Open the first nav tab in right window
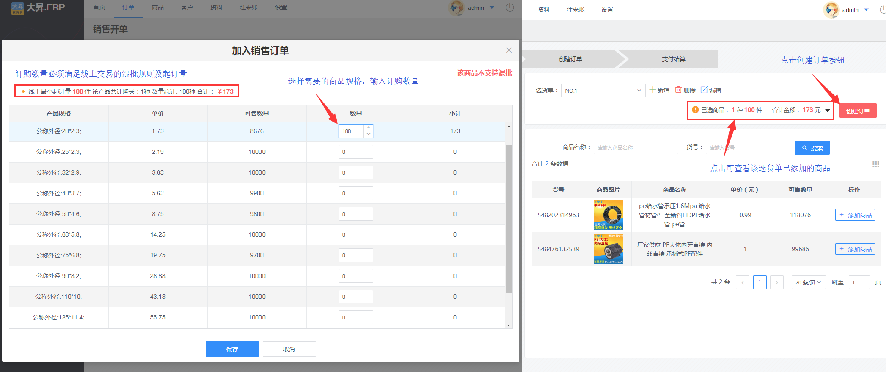The height and width of the screenshot is (373, 886). point(544,10)
